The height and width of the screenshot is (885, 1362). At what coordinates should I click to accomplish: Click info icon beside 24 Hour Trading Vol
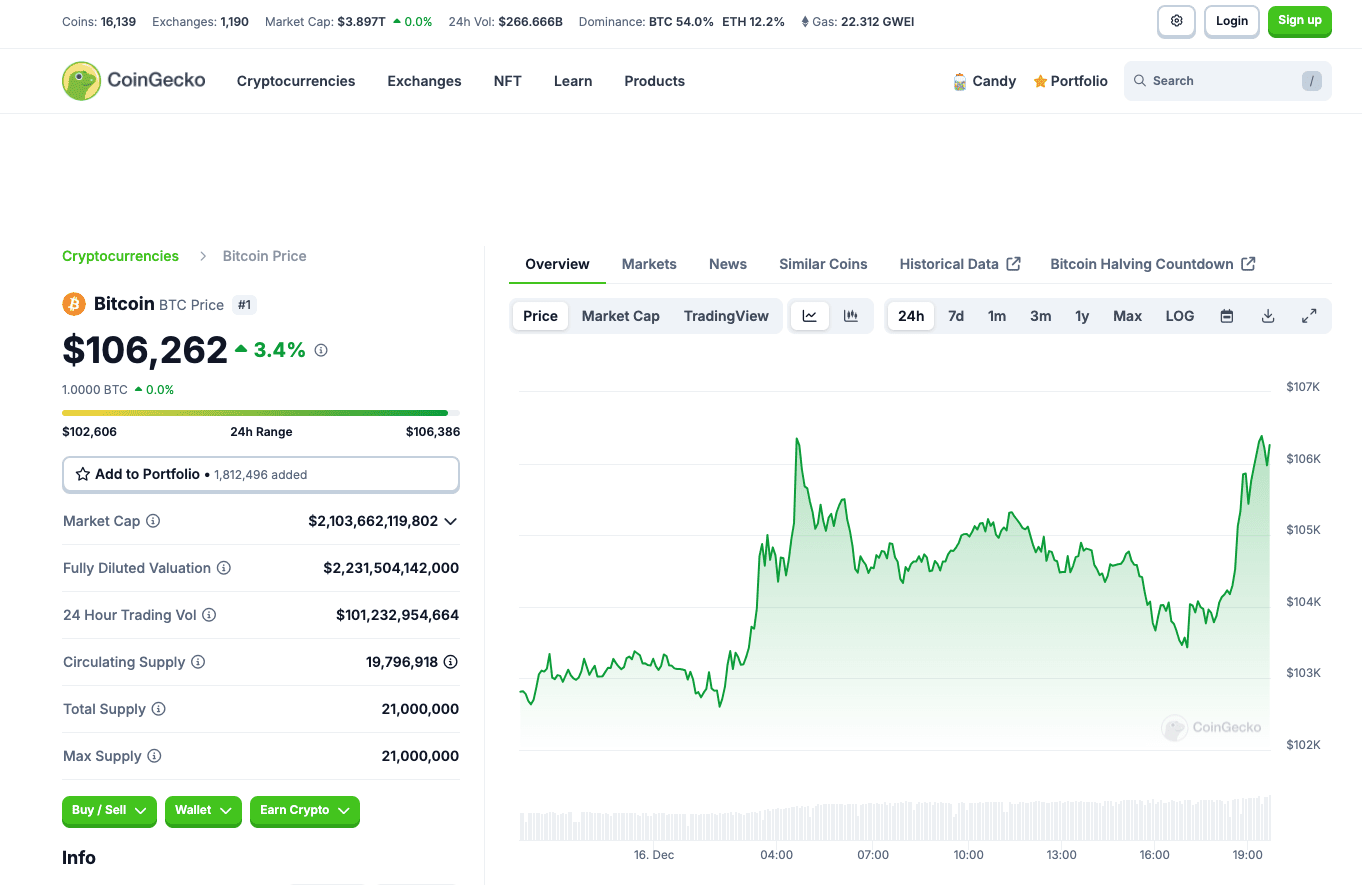click(x=209, y=615)
